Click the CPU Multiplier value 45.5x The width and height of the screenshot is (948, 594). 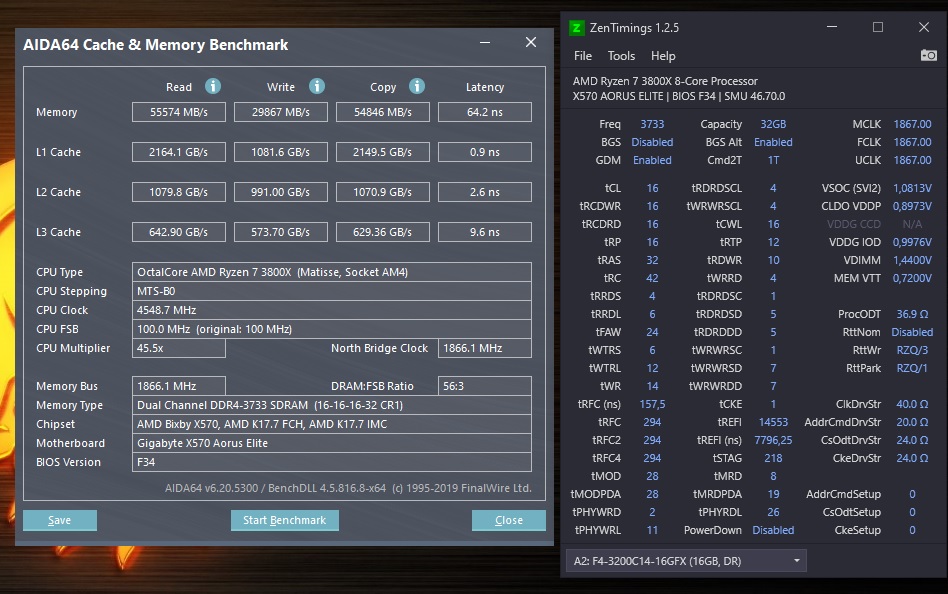point(179,348)
